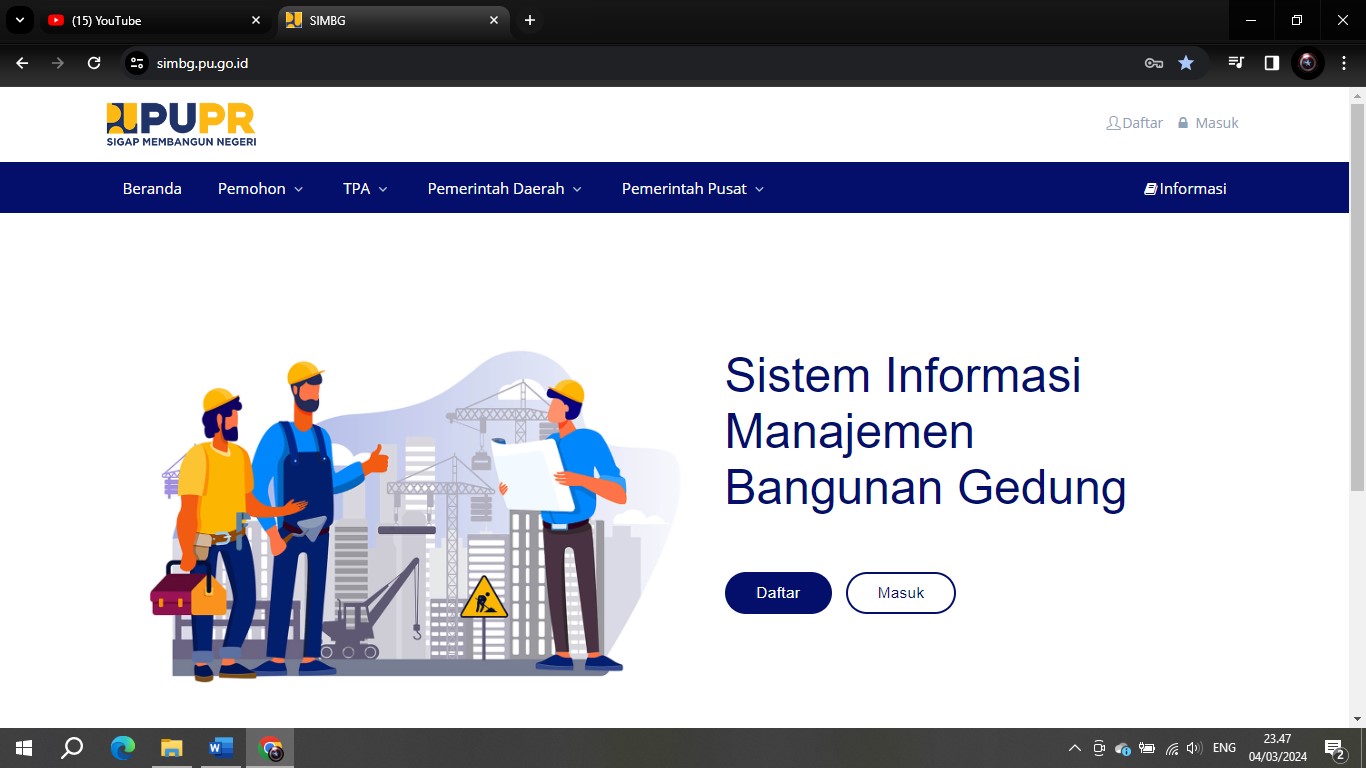Open Chrome side panel icon
The image size is (1366, 768).
(1272, 63)
